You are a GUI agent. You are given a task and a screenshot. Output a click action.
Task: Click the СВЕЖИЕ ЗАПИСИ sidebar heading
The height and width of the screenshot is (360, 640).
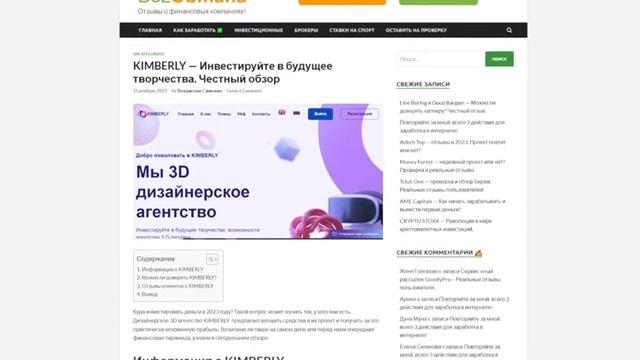[x=423, y=84]
